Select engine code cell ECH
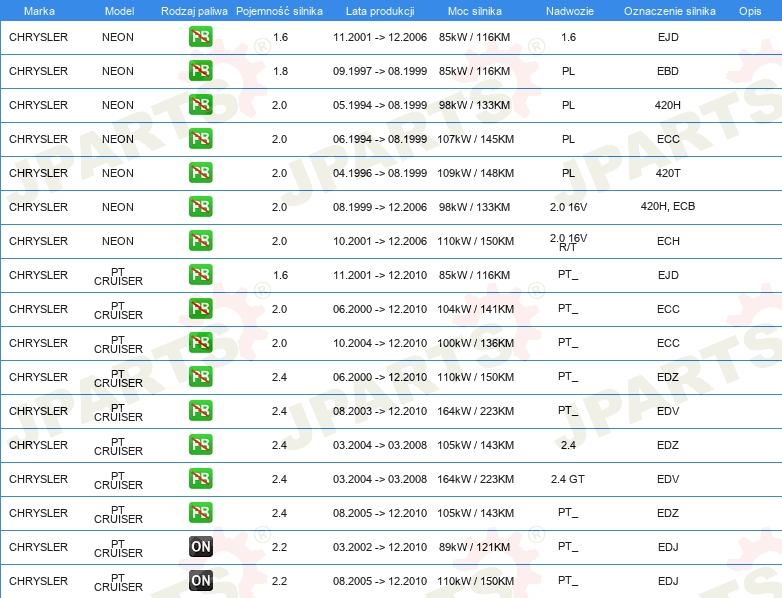782x598 pixels. [x=668, y=241]
